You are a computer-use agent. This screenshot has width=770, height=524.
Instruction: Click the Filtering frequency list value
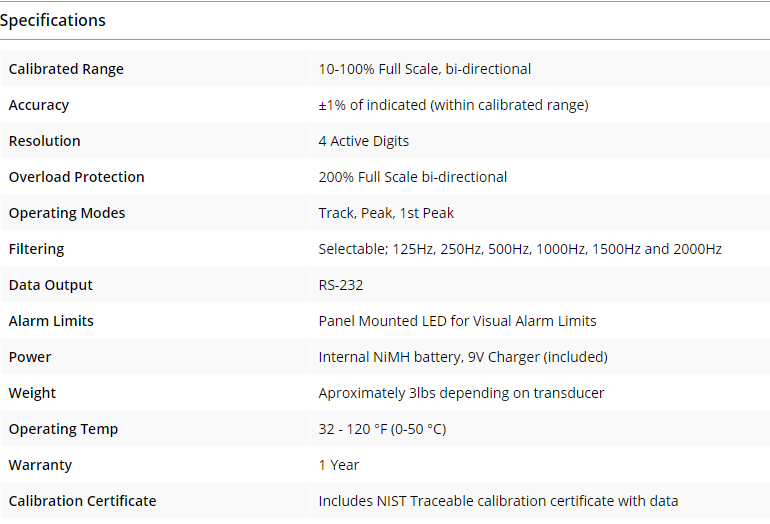click(x=520, y=249)
